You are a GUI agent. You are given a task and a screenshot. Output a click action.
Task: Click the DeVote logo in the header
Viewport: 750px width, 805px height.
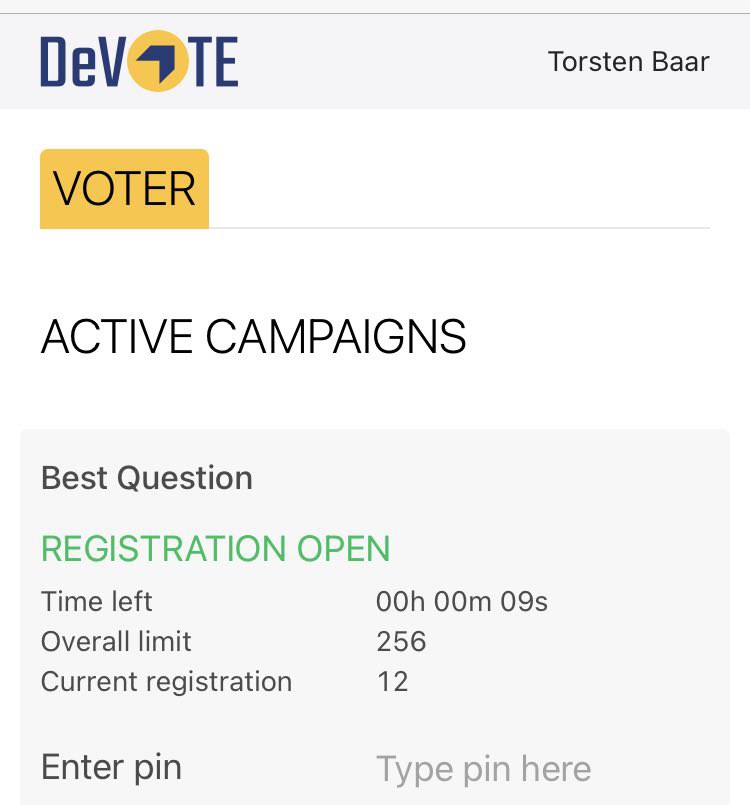[x=139, y=61]
